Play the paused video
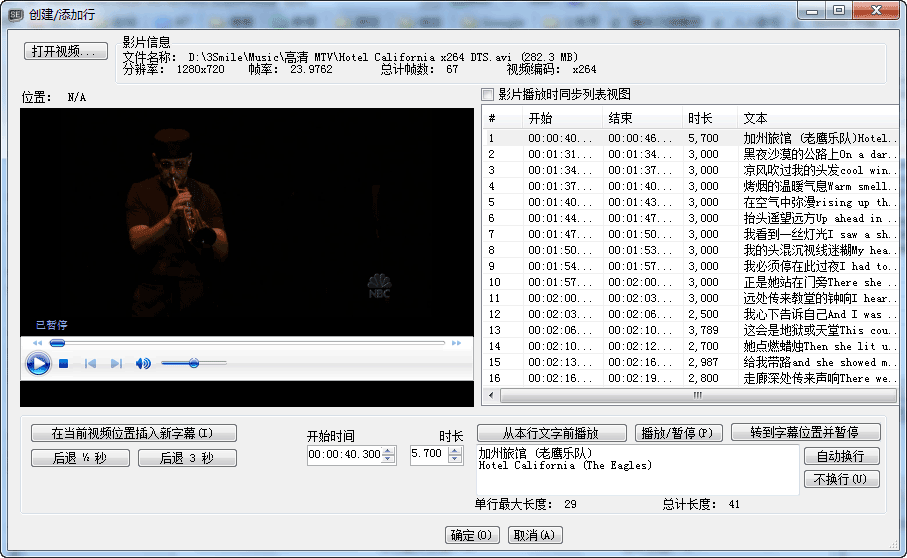The height and width of the screenshot is (558, 907). tap(38, 364)
